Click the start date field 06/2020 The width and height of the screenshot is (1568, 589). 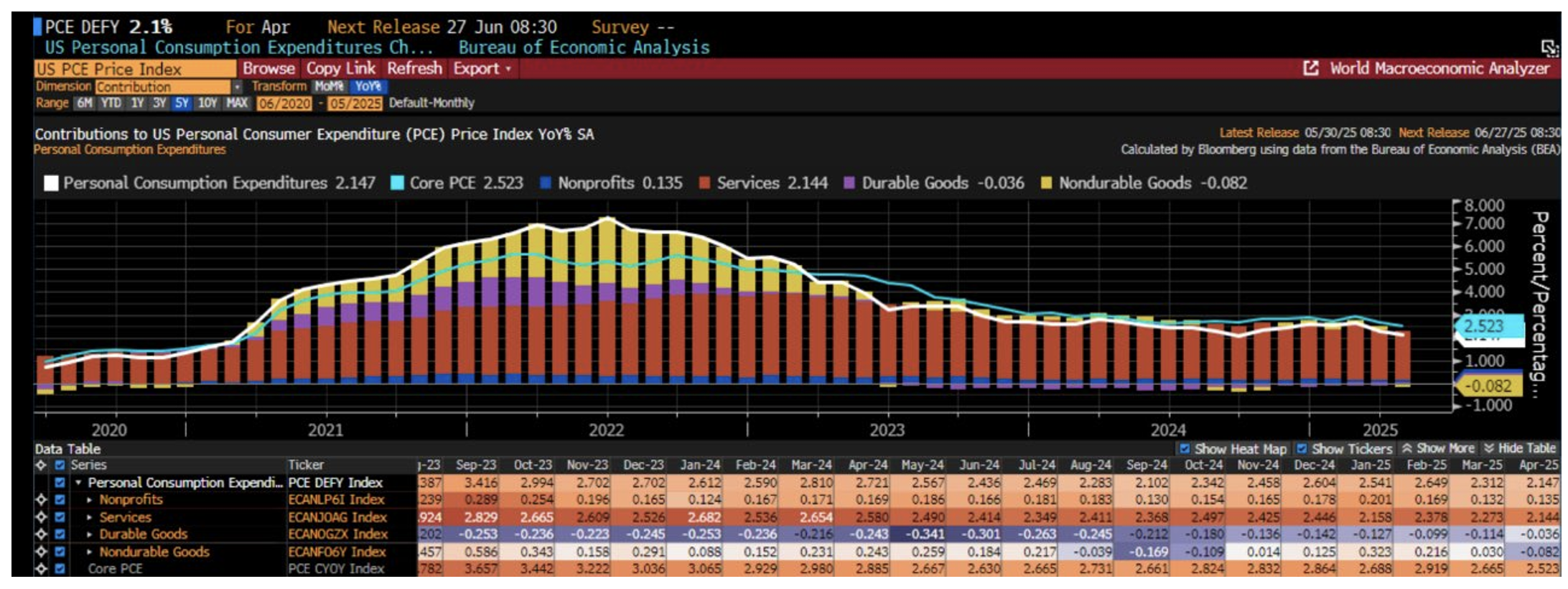click(284, 103)
